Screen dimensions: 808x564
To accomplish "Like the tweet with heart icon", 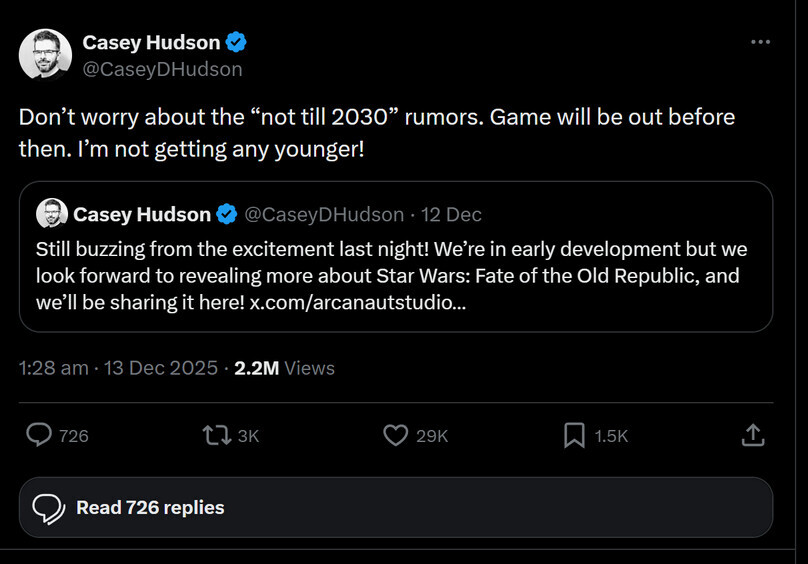I will pyautogui.click(x=396, y=435).
